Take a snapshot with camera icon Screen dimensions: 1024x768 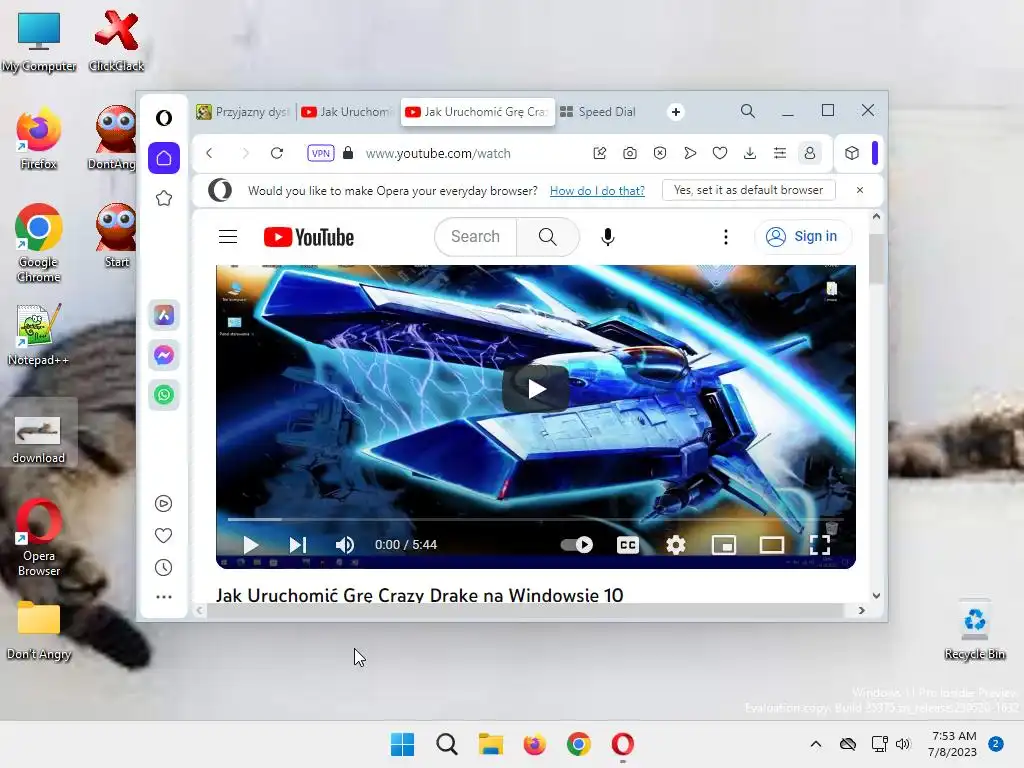click(630, 153)
